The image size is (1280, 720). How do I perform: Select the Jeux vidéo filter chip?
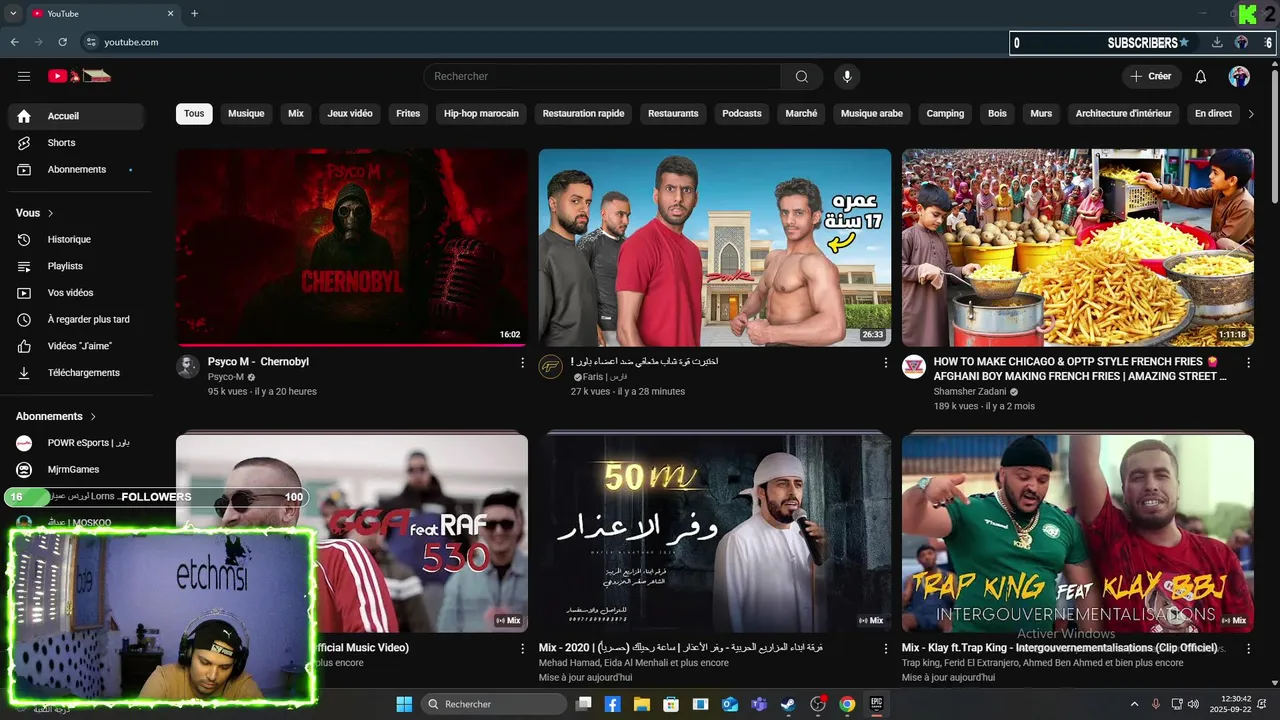point(350,114)
